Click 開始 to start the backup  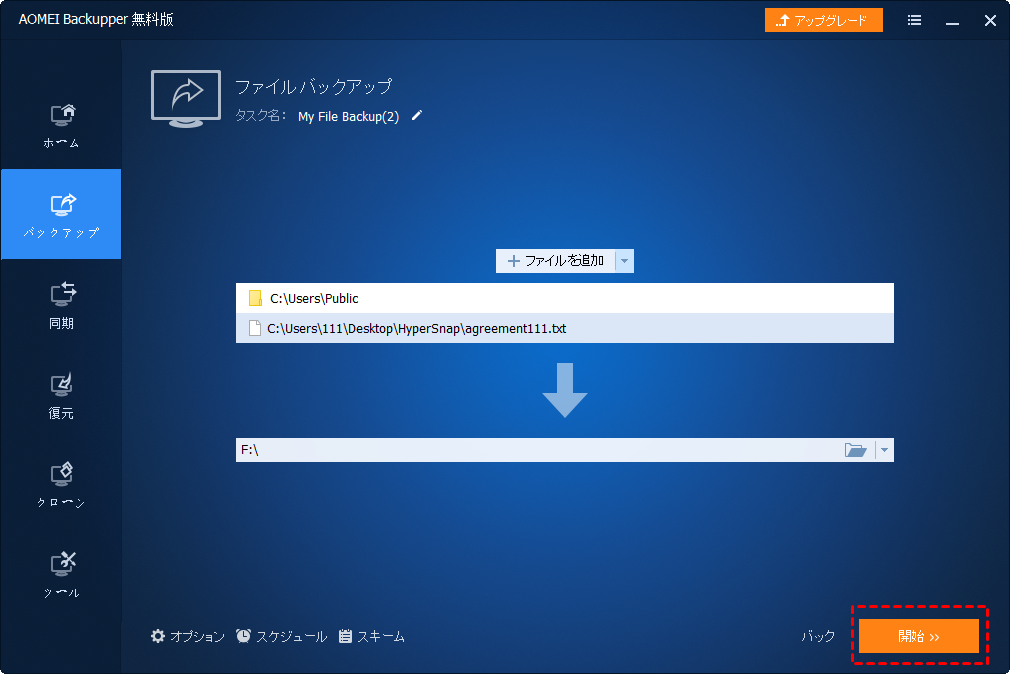point(919,636)
